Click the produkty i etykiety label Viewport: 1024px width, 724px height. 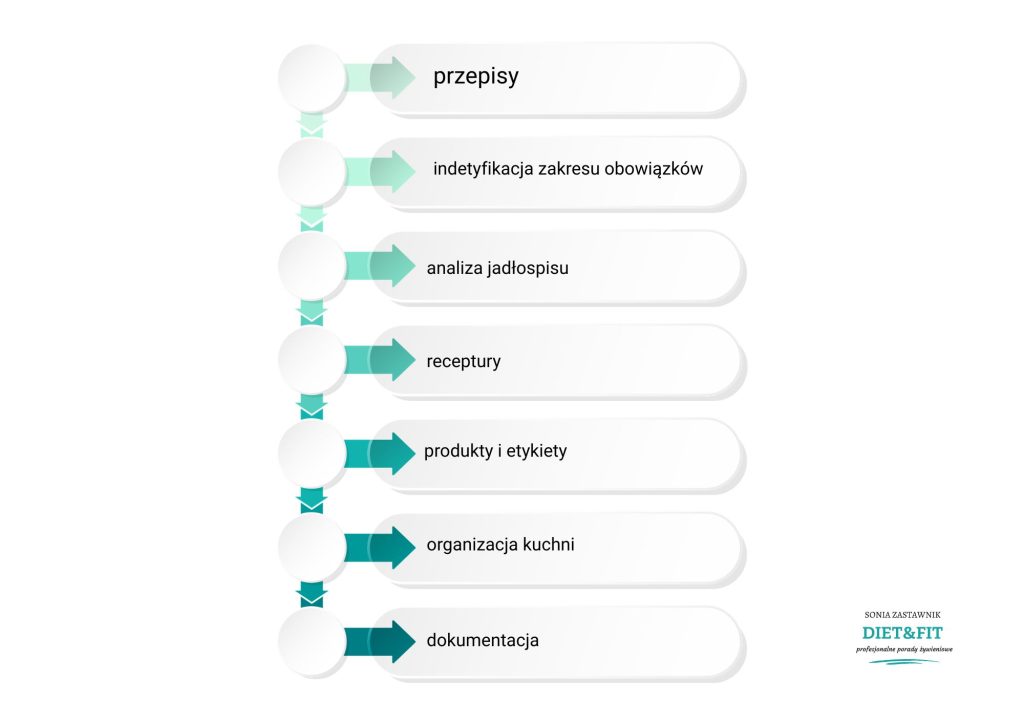(x=495, y=451)
